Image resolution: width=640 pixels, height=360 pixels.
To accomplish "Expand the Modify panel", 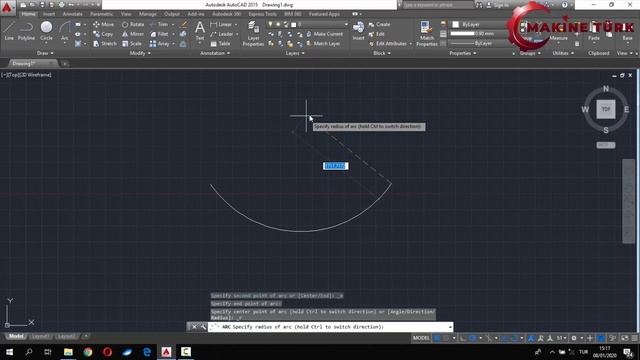I will [140, 53].
